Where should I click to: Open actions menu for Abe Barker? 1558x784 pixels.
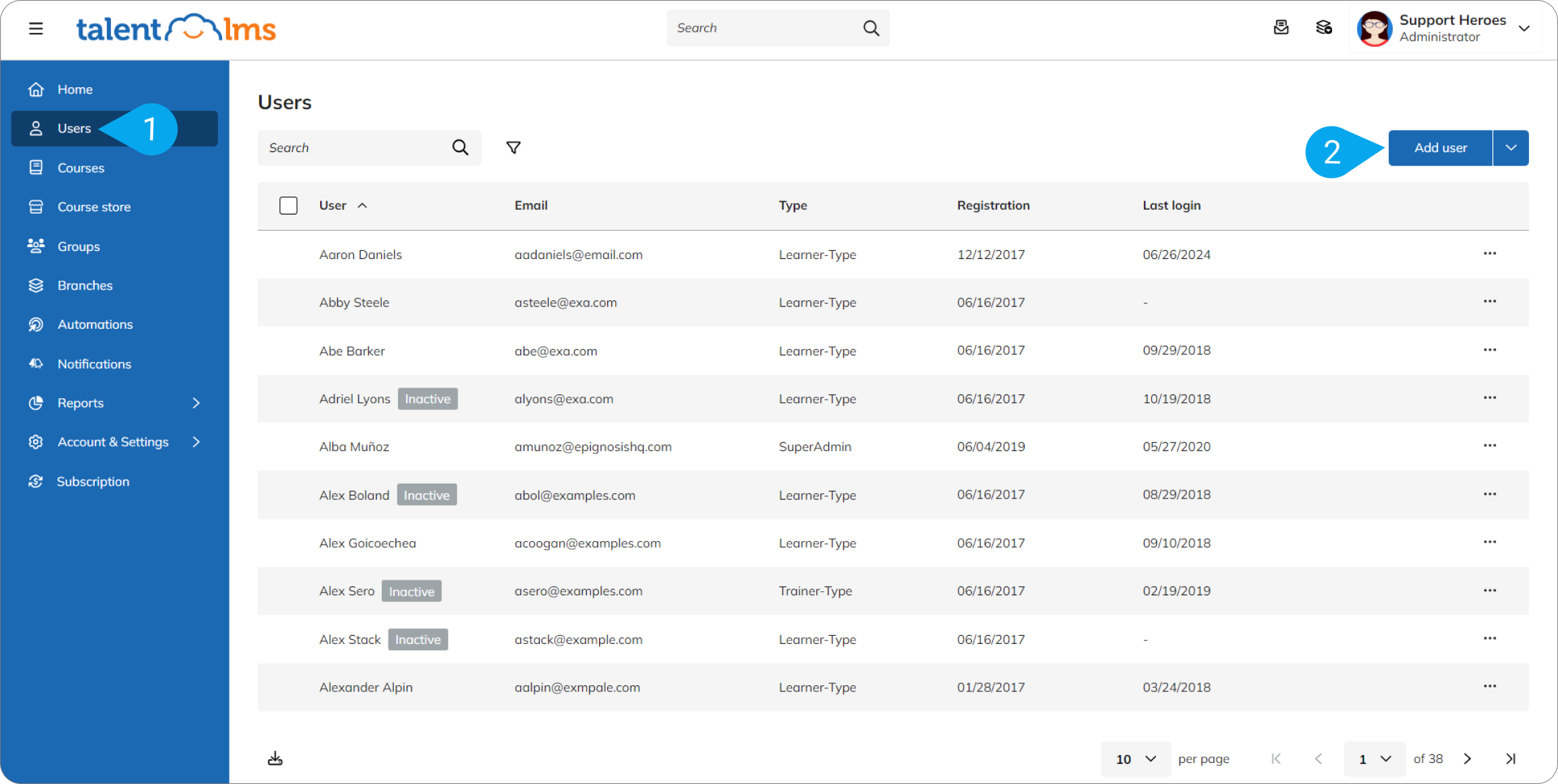(1490, 350)
